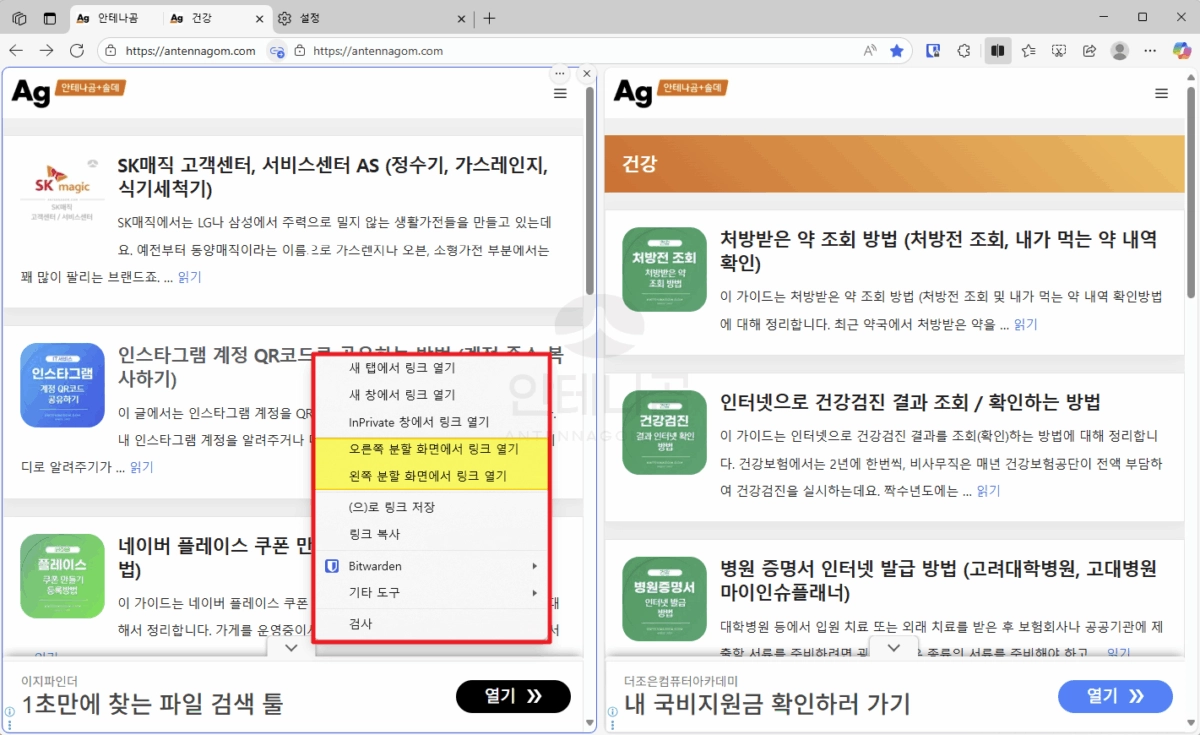
Task: Expand the Bitwarden submenu in context menu
Action: click(431, 566)
